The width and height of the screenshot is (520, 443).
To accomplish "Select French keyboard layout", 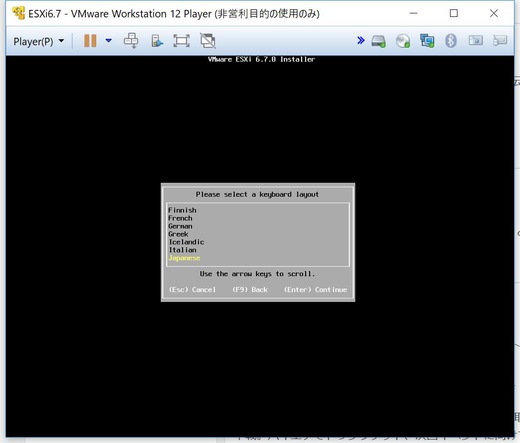I will (x=180, y=218).
